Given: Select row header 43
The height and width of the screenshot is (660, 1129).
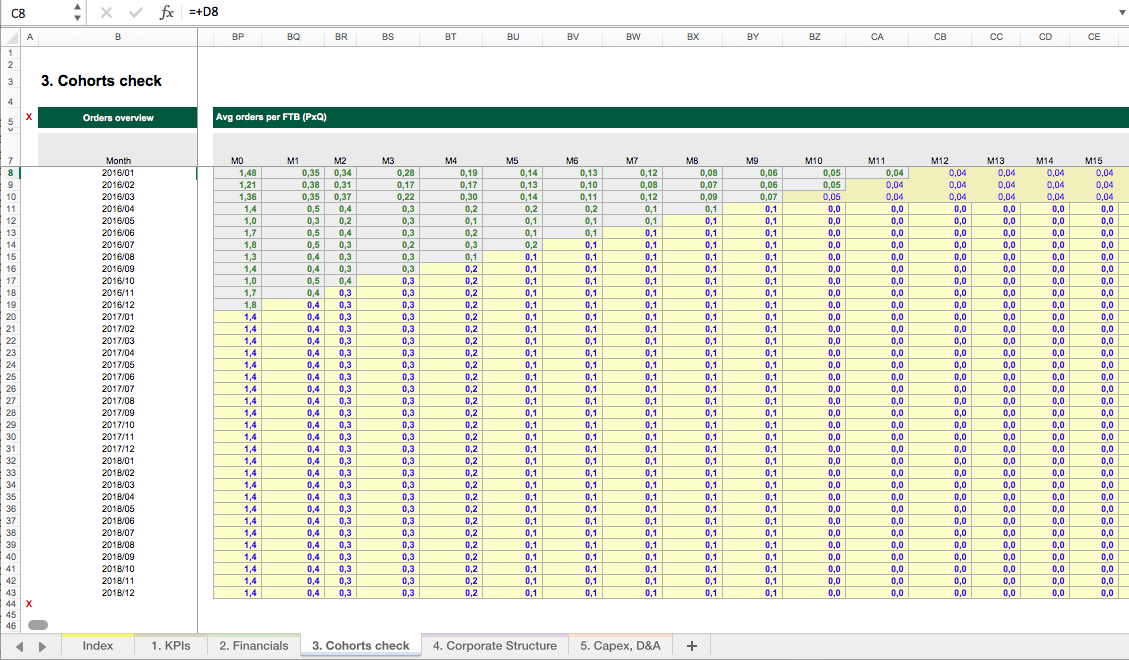Looking at the screenshot, I should coord(11,593).
